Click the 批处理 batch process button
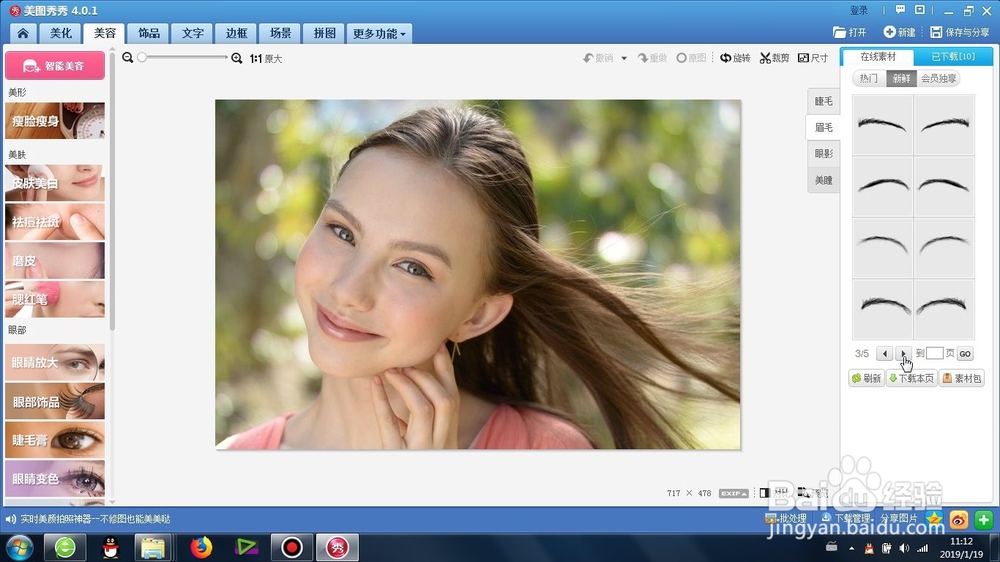The height and width of the screenshot is (562, 1000). (786, 518)
